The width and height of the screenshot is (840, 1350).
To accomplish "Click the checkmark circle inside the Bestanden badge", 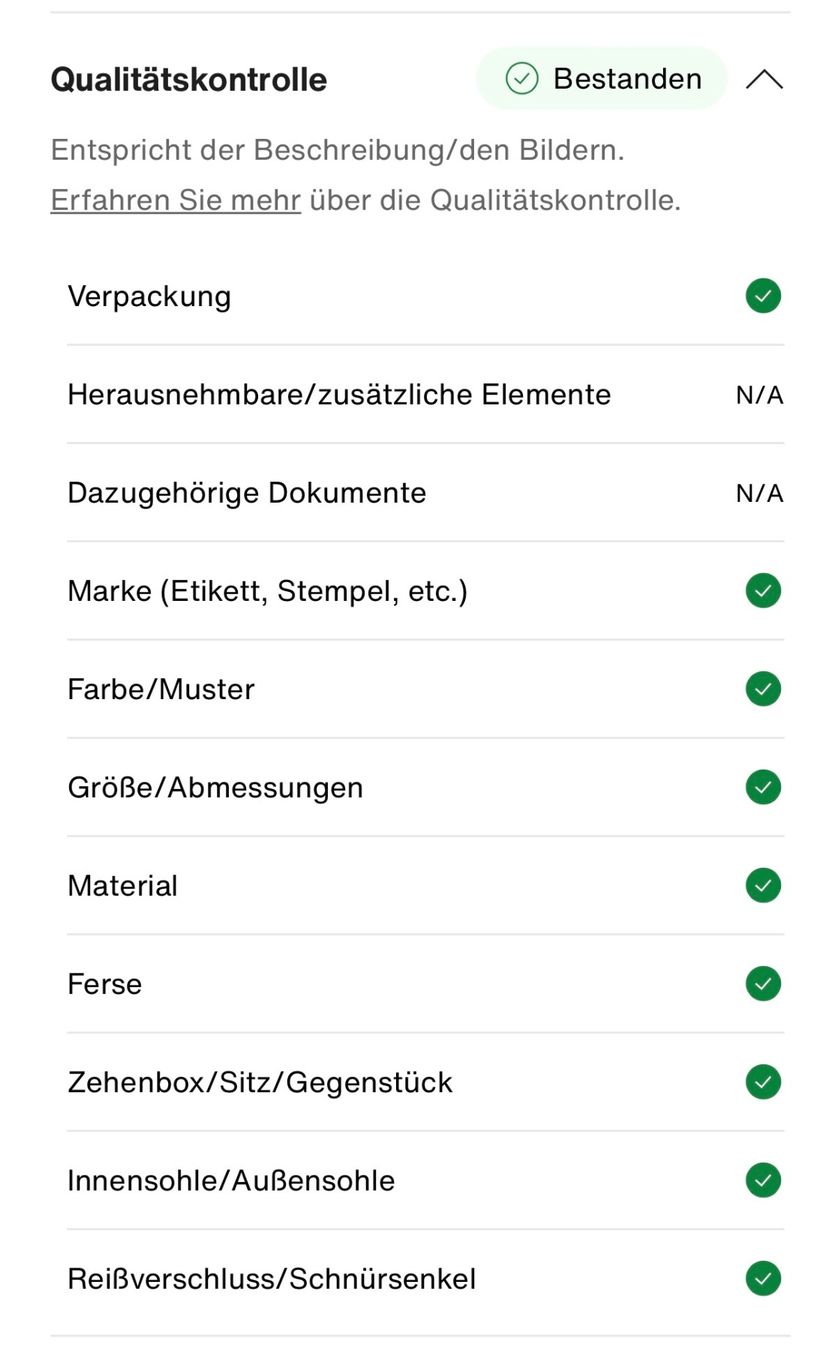I will (x=522, y=78).
